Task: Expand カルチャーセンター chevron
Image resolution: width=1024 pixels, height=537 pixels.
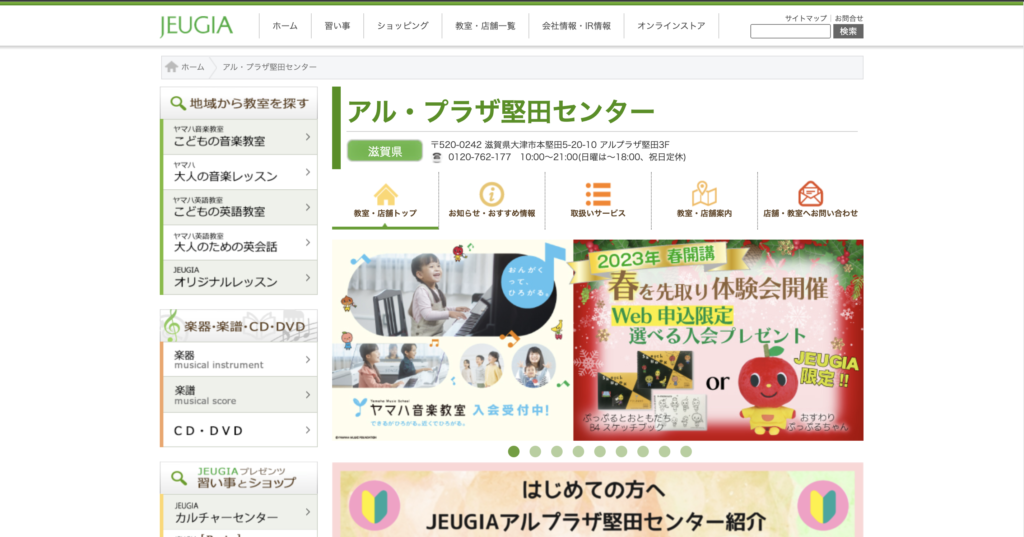Action: [x=308, y=512]
